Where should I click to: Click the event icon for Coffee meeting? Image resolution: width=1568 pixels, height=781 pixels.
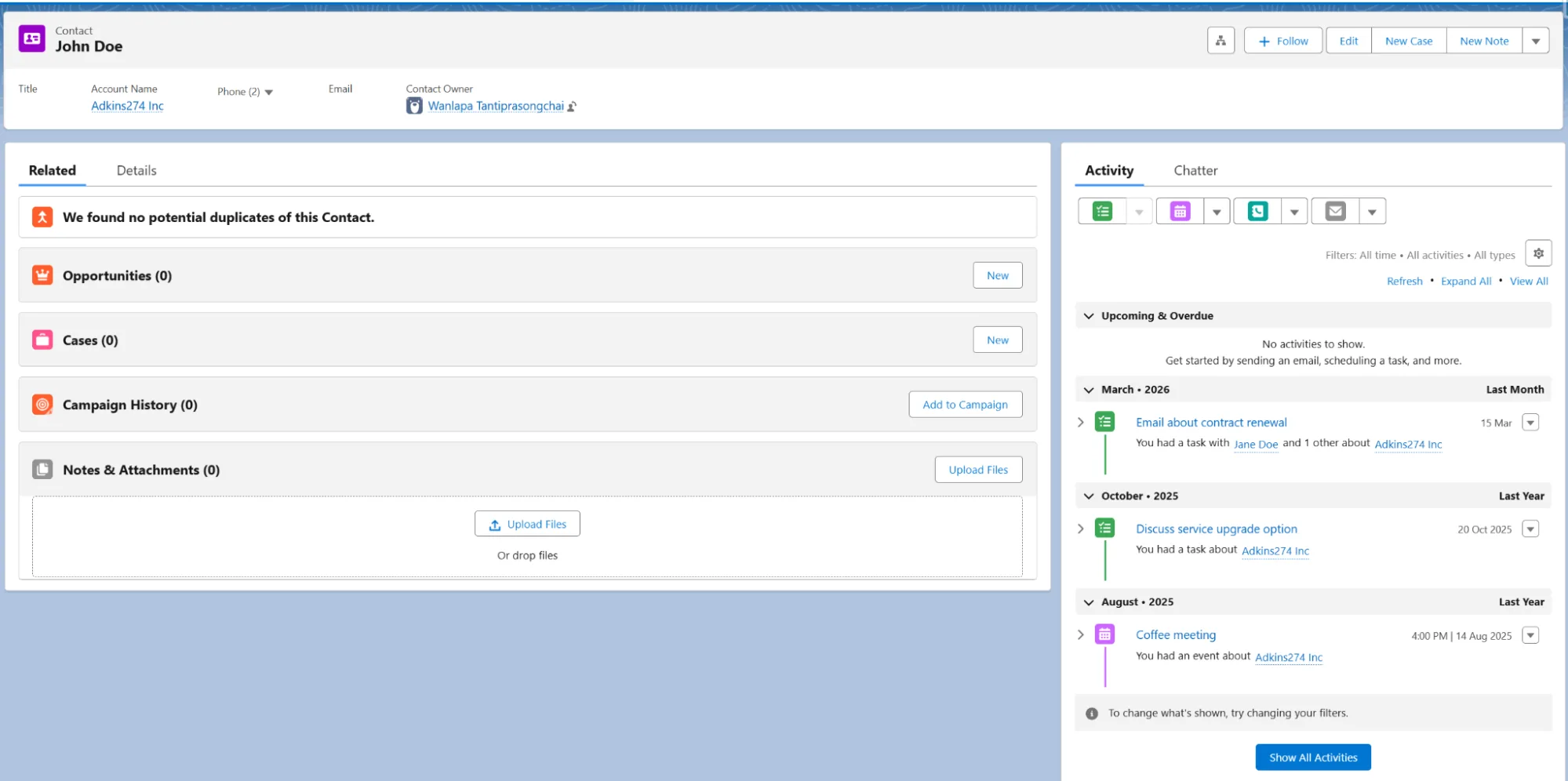(1105, 634)
